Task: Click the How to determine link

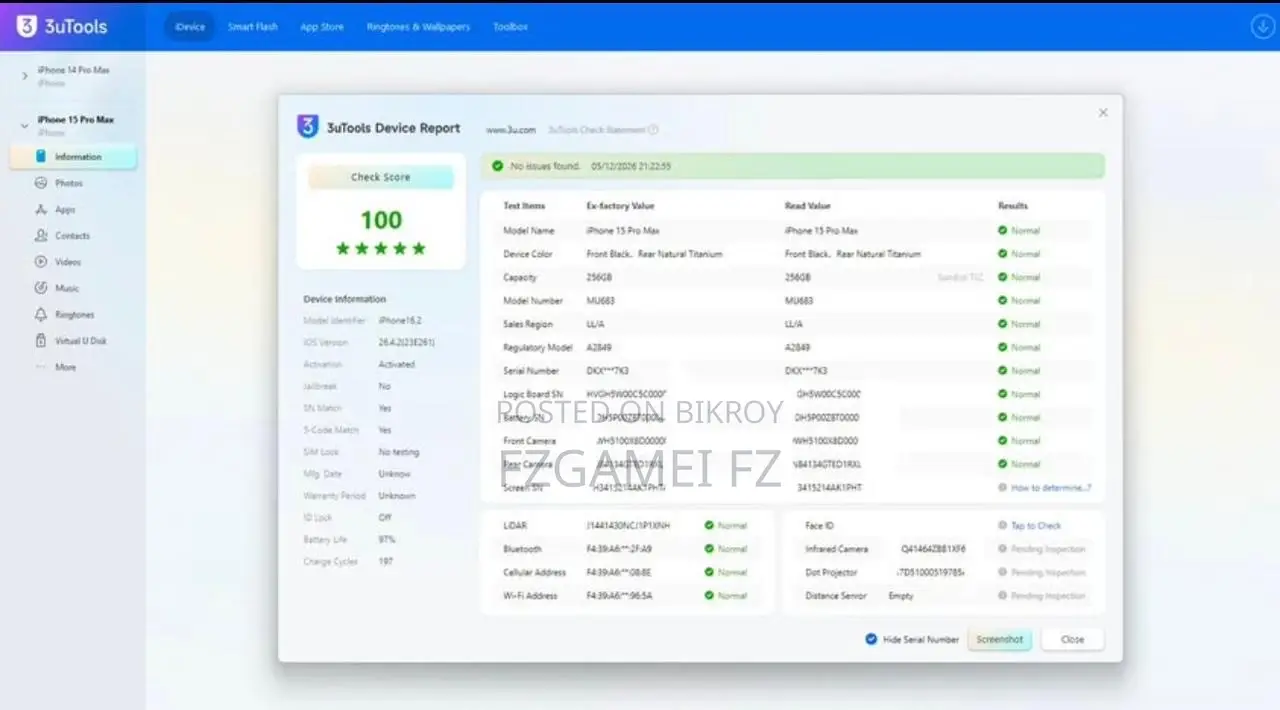Action: pos(1051,487)
